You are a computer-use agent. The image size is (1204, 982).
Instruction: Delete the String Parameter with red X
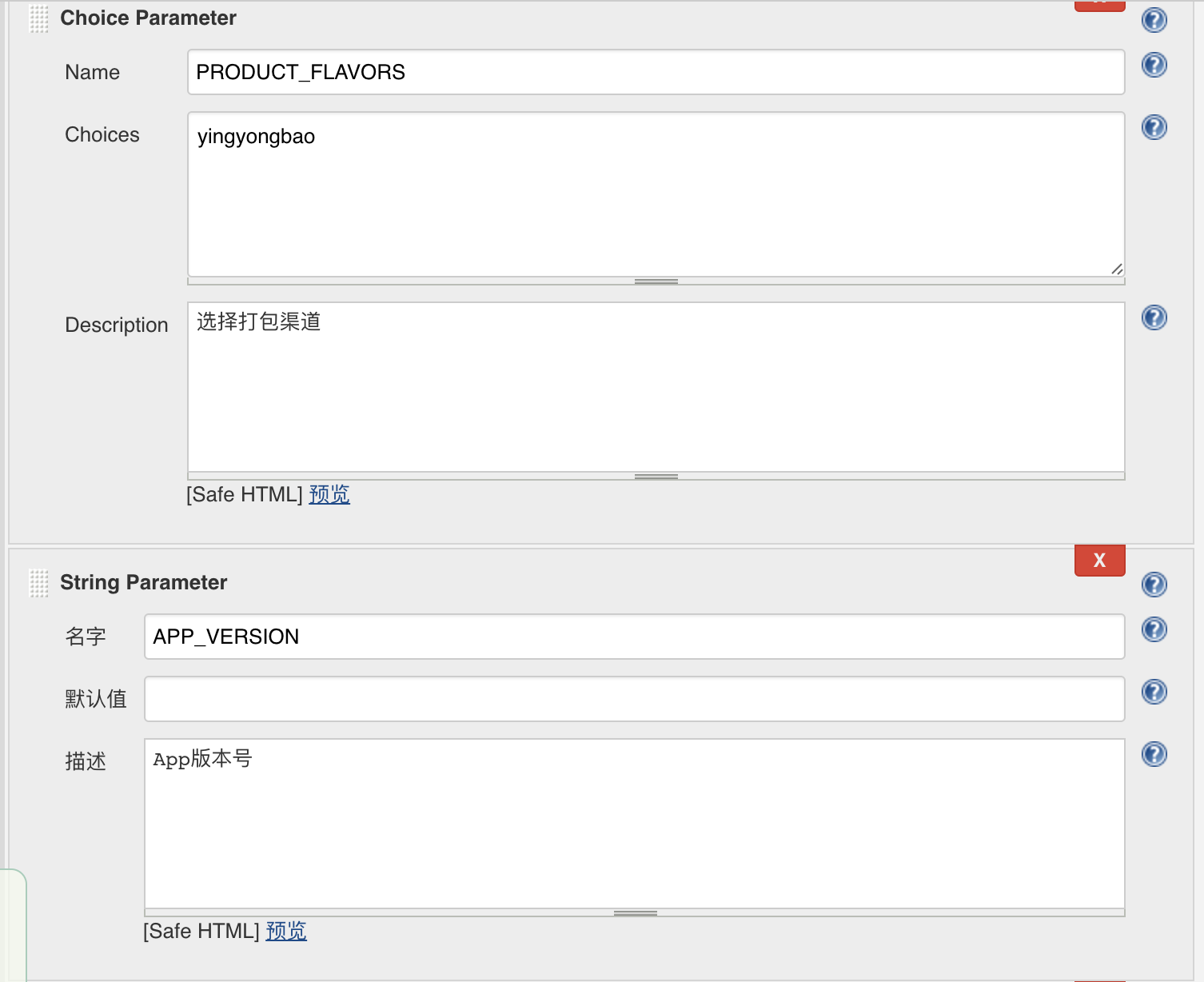tap(1099, 560)
